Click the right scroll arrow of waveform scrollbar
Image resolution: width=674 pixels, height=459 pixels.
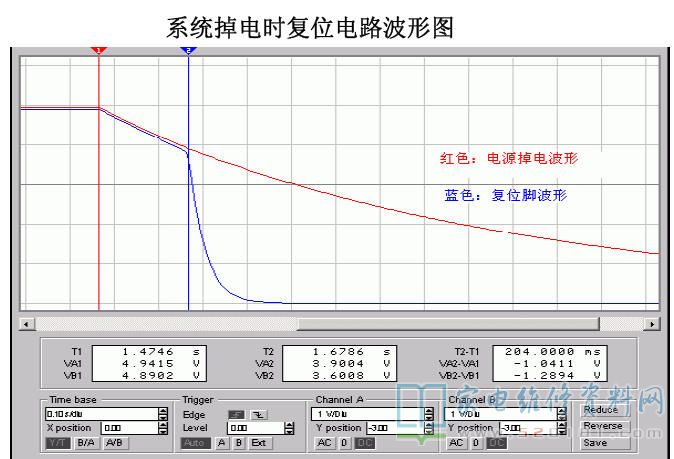point(653,324)
